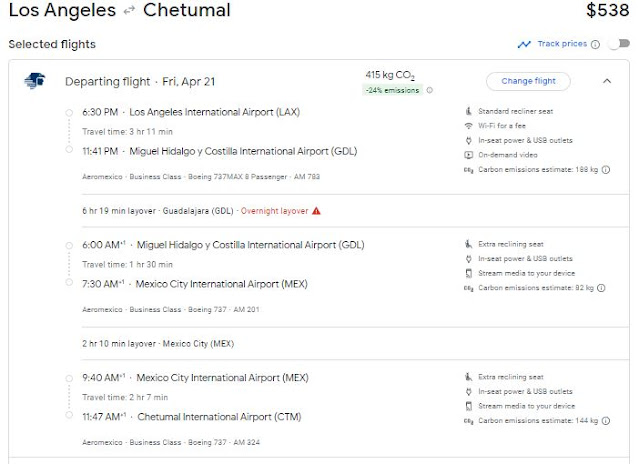Click the Track prices trend chart icon
The width and height of the screenshot is (639, 464).
coord(524,44)
